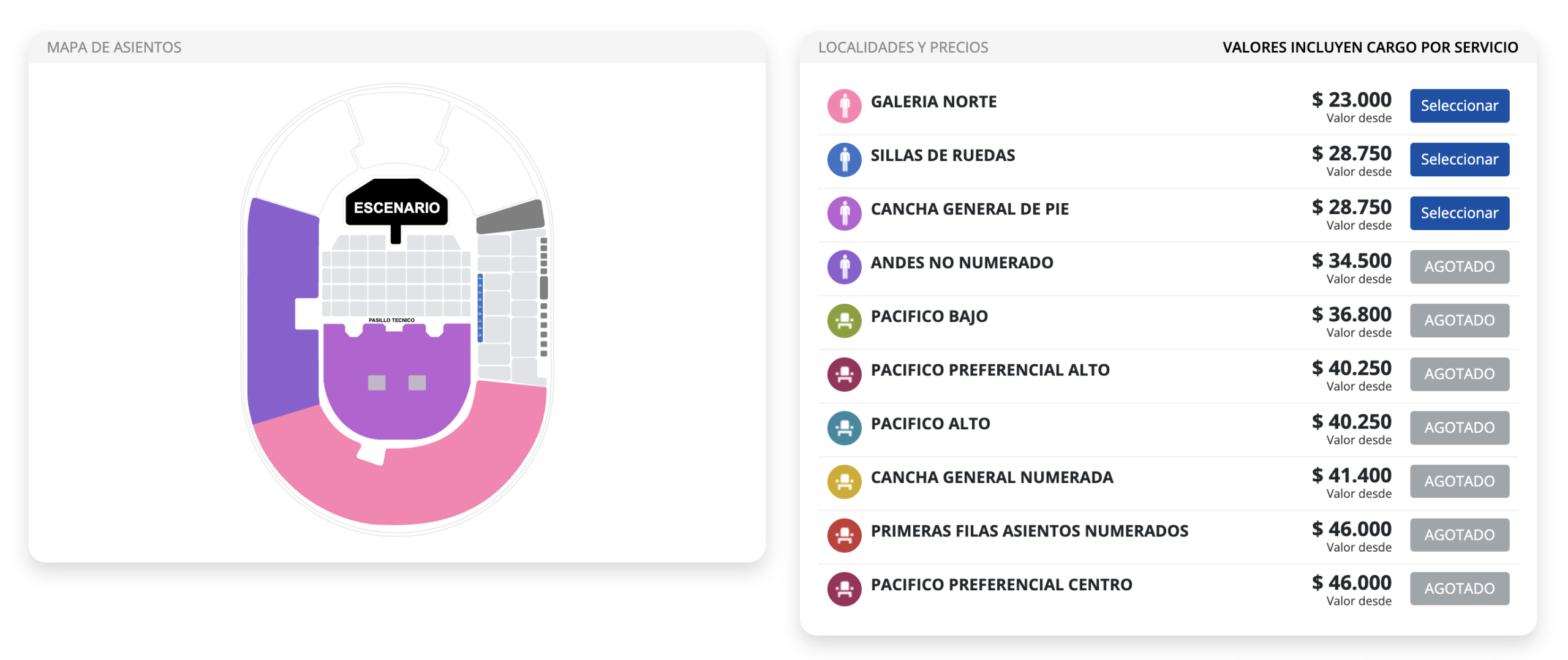This screenshot has width=1568, height=660.
Task: Click the AGOTADO button for Andes No Numerado
Action: tap(1459, 267)
